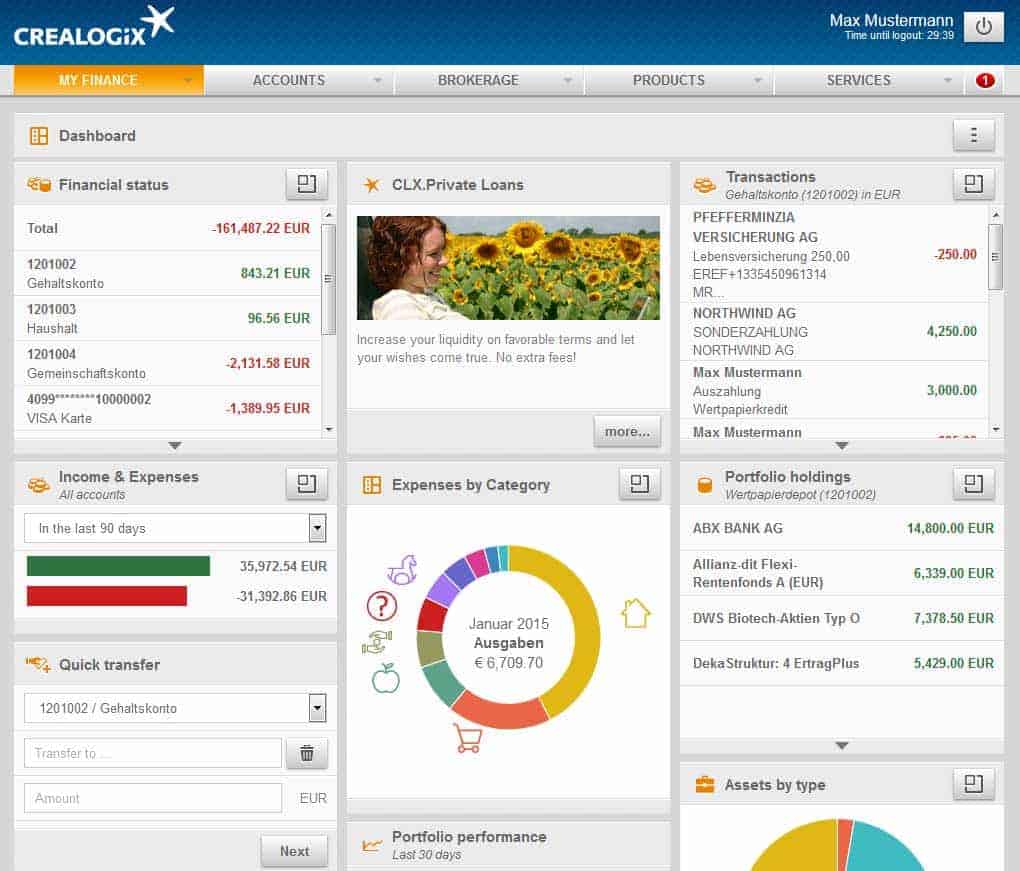The width and height of the screenshot is (1020, 871).
Task: Click the Next button in Quick transfer
Action: coord(294,851)
